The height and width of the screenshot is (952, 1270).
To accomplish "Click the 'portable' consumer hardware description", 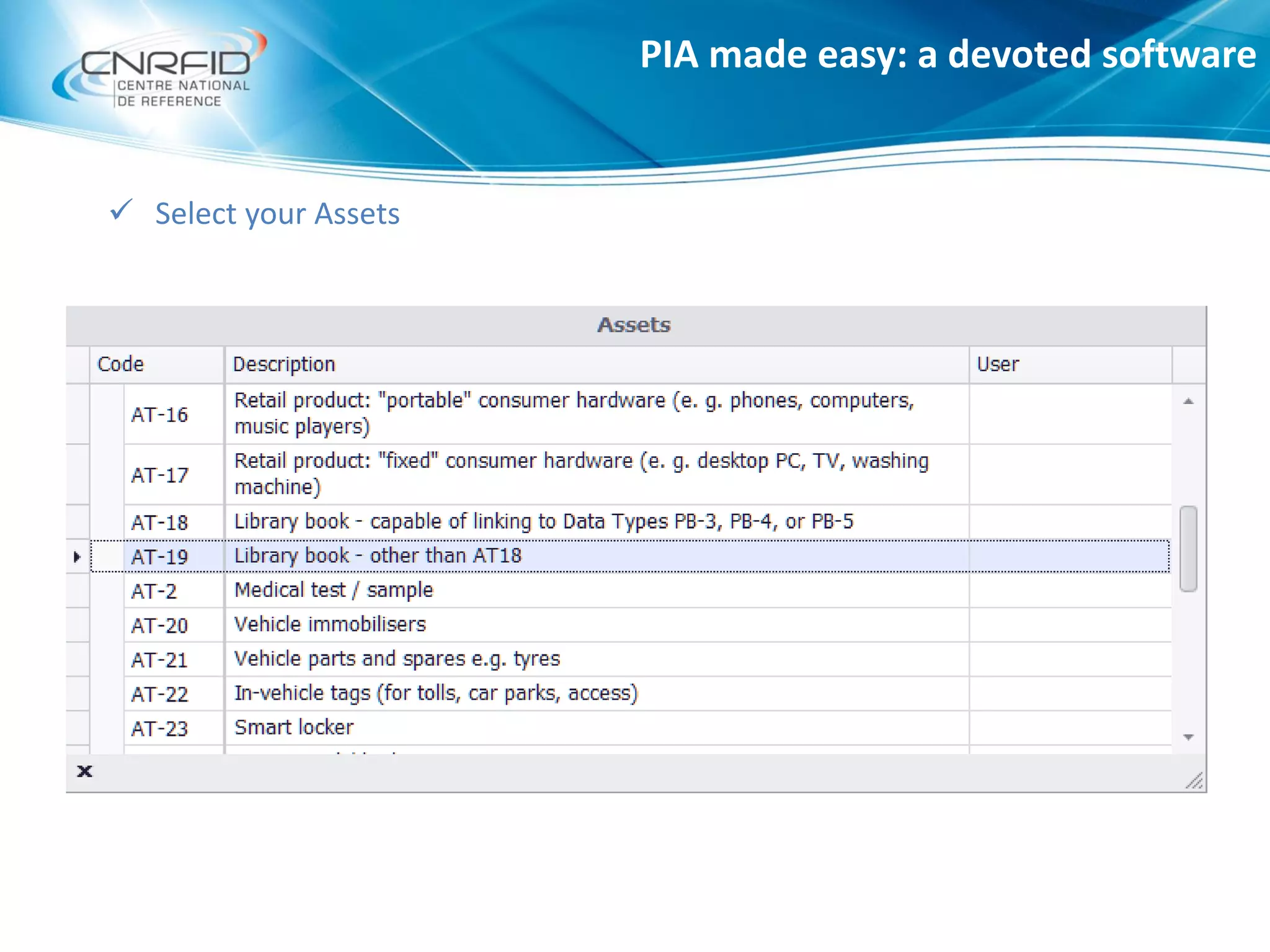I will pyautogui.click(x=597, y=414).
